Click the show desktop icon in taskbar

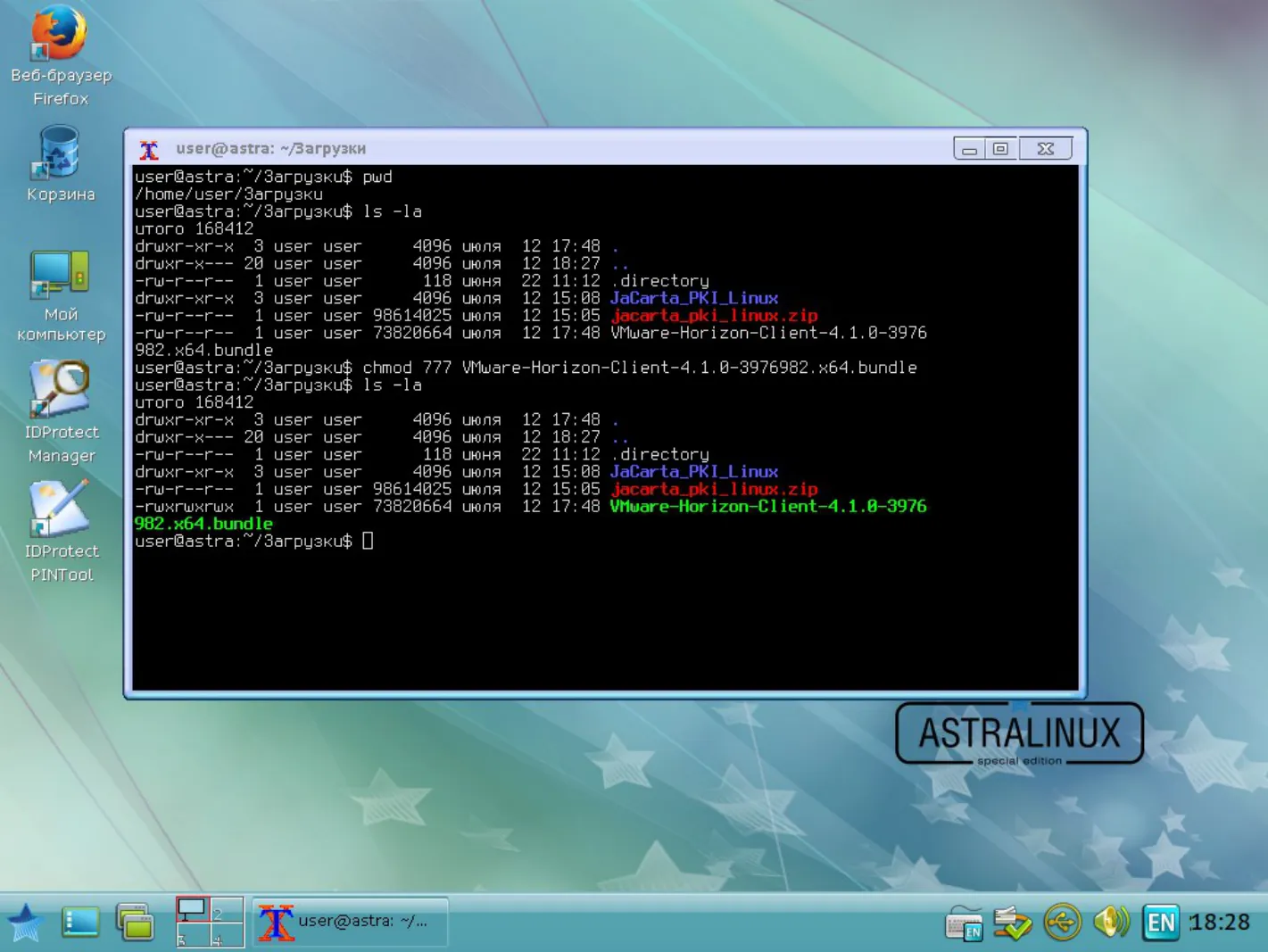pos(80,923)
